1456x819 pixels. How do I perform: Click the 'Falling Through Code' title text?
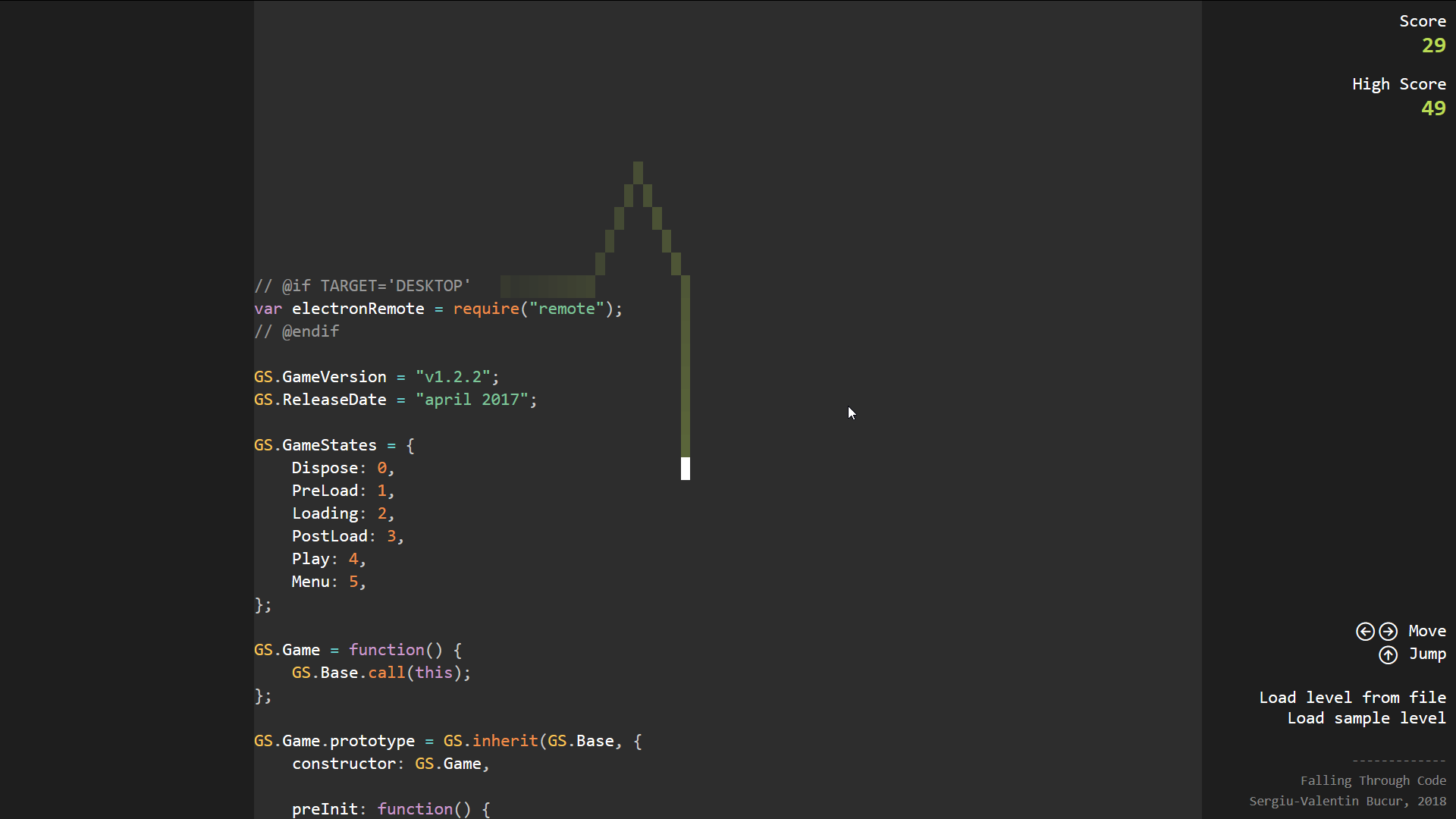1373,780
